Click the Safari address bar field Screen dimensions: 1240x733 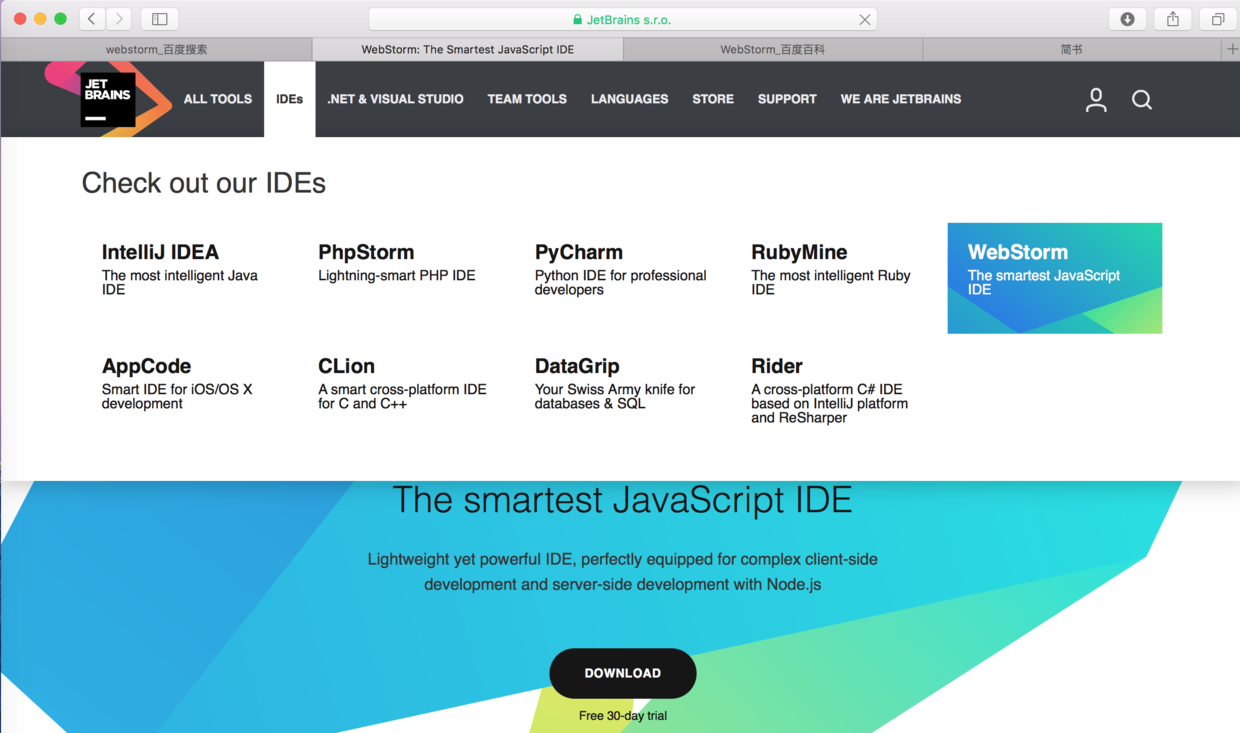[623, 19]
